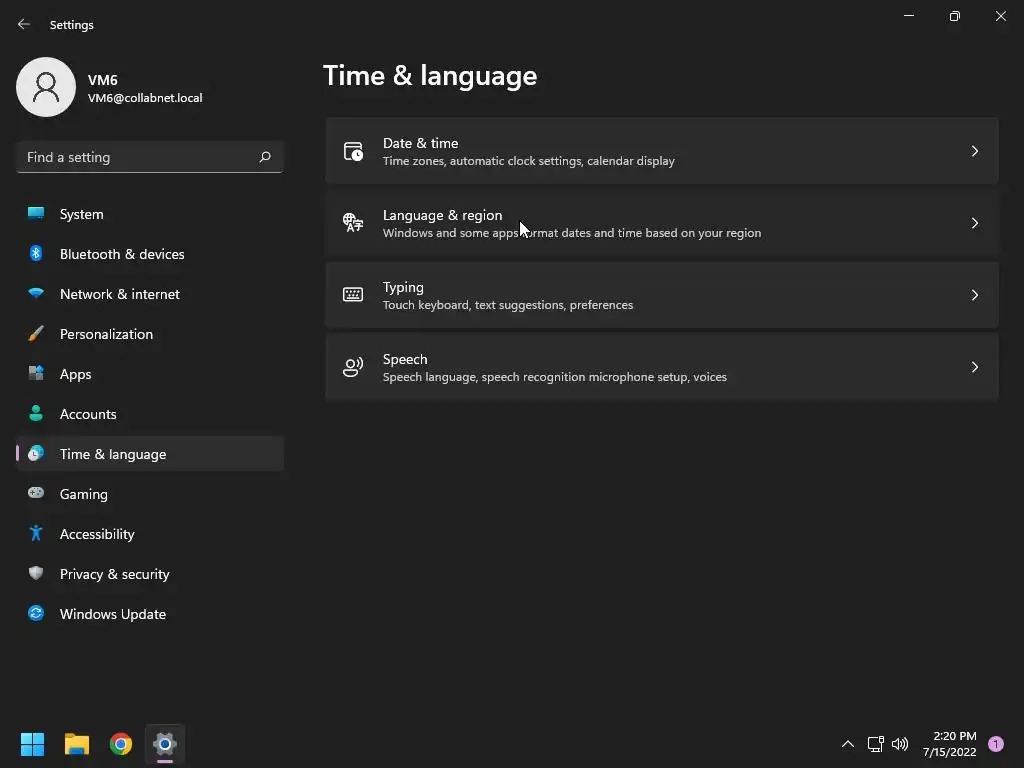Click the Speech voice icon
Screen dimensions: 1024x768
click(353, 367)
